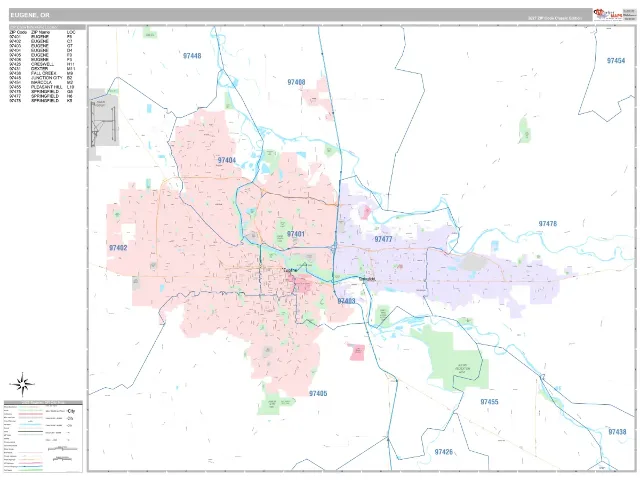Click the 97478 ZIP label on map
This screenshot has width=640, height=480.
548,224
